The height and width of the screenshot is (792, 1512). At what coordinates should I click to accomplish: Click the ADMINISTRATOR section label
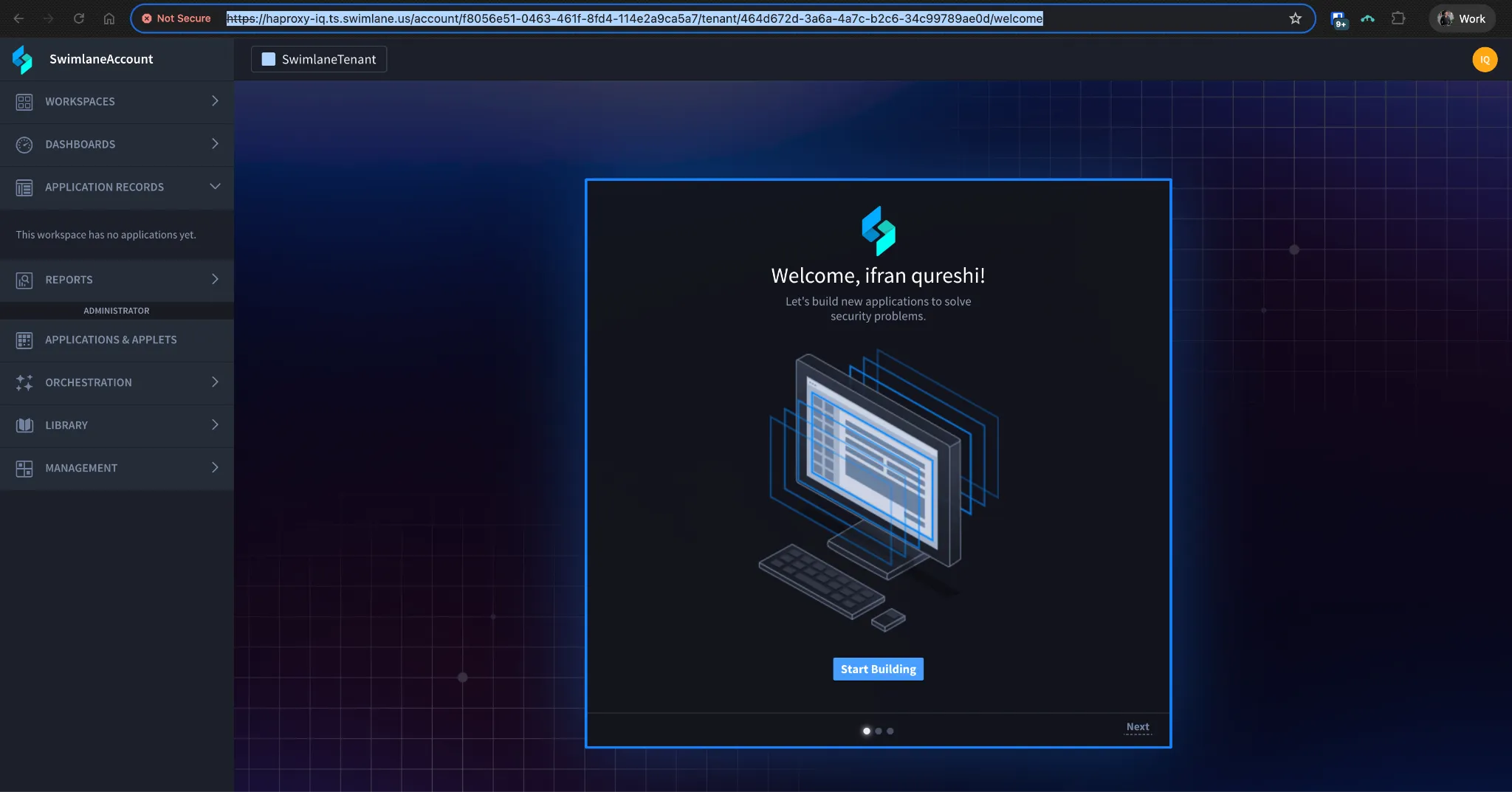(x=117, y=311)
